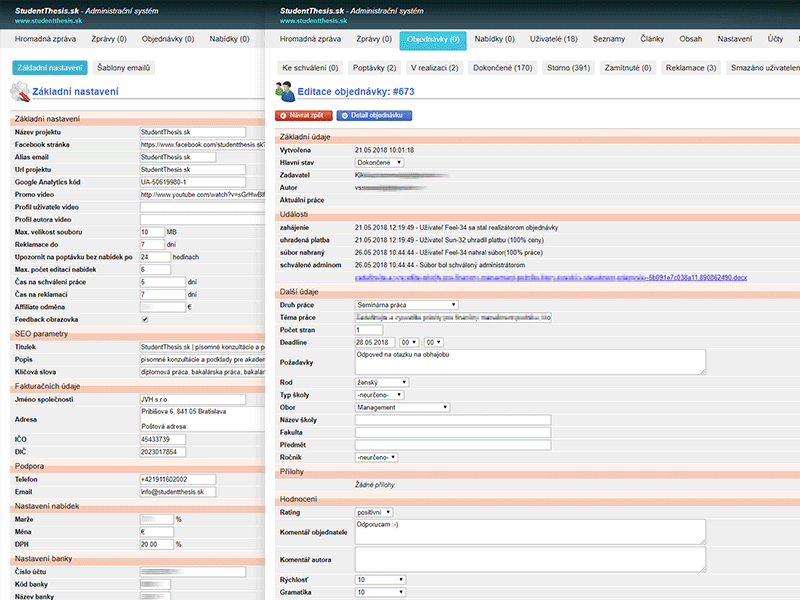Open the Účty tab
Viewport: 800px width, 600px height.
point(775,39)
